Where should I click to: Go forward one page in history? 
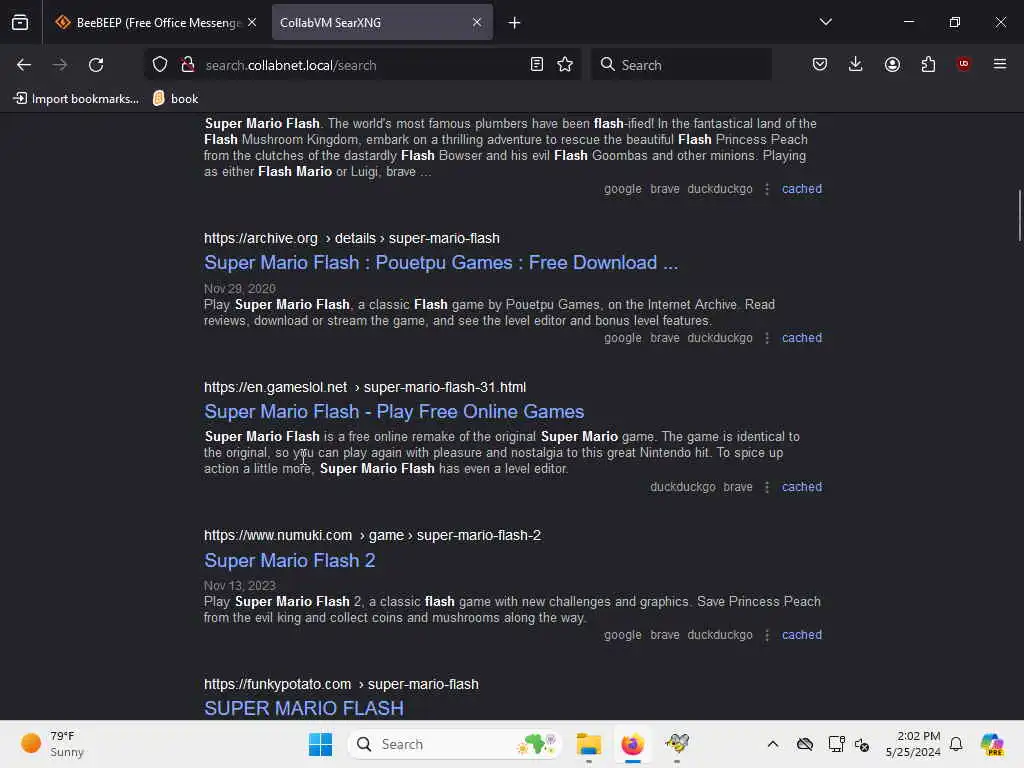59,65
